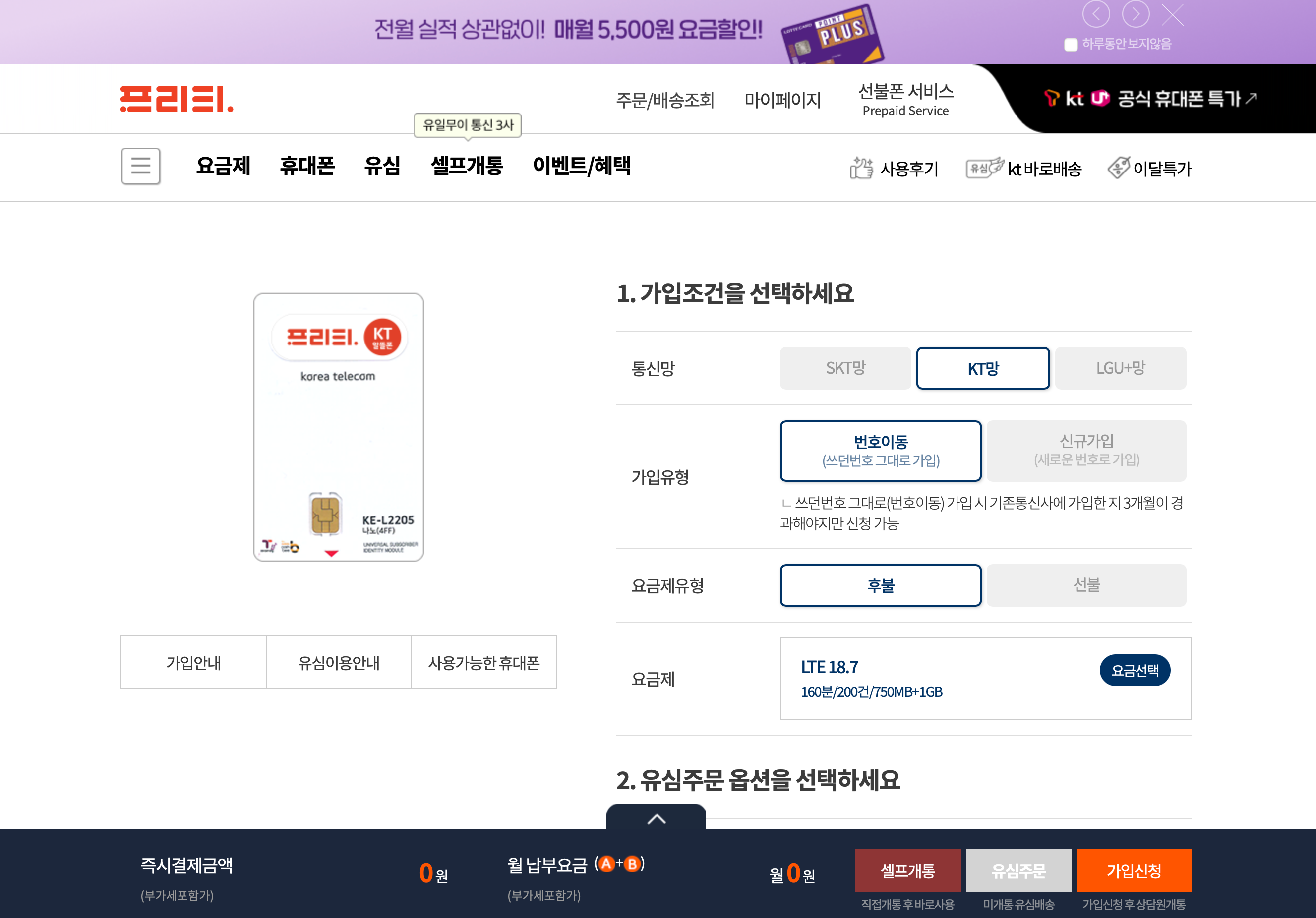Open the hamburger menu icon
1316x918 pixels.
click(x=140, y=166)
